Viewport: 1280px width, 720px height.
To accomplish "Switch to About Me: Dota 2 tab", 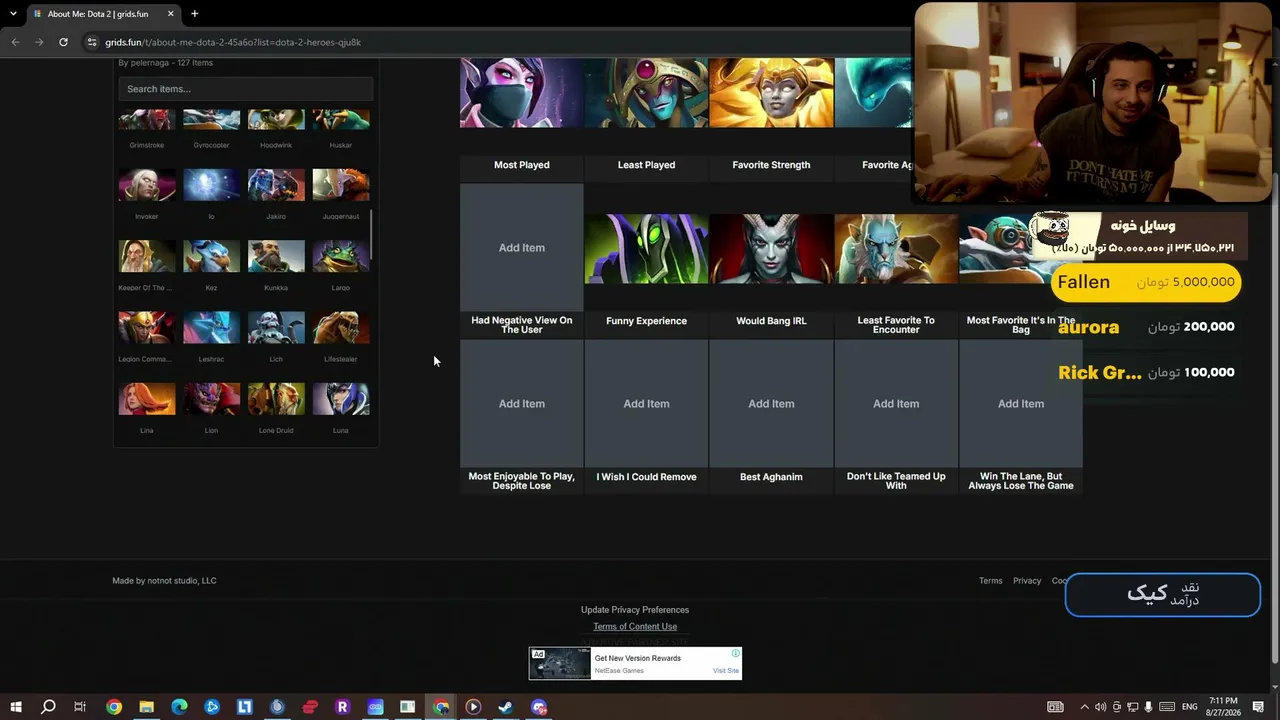I will click(103, 14).
